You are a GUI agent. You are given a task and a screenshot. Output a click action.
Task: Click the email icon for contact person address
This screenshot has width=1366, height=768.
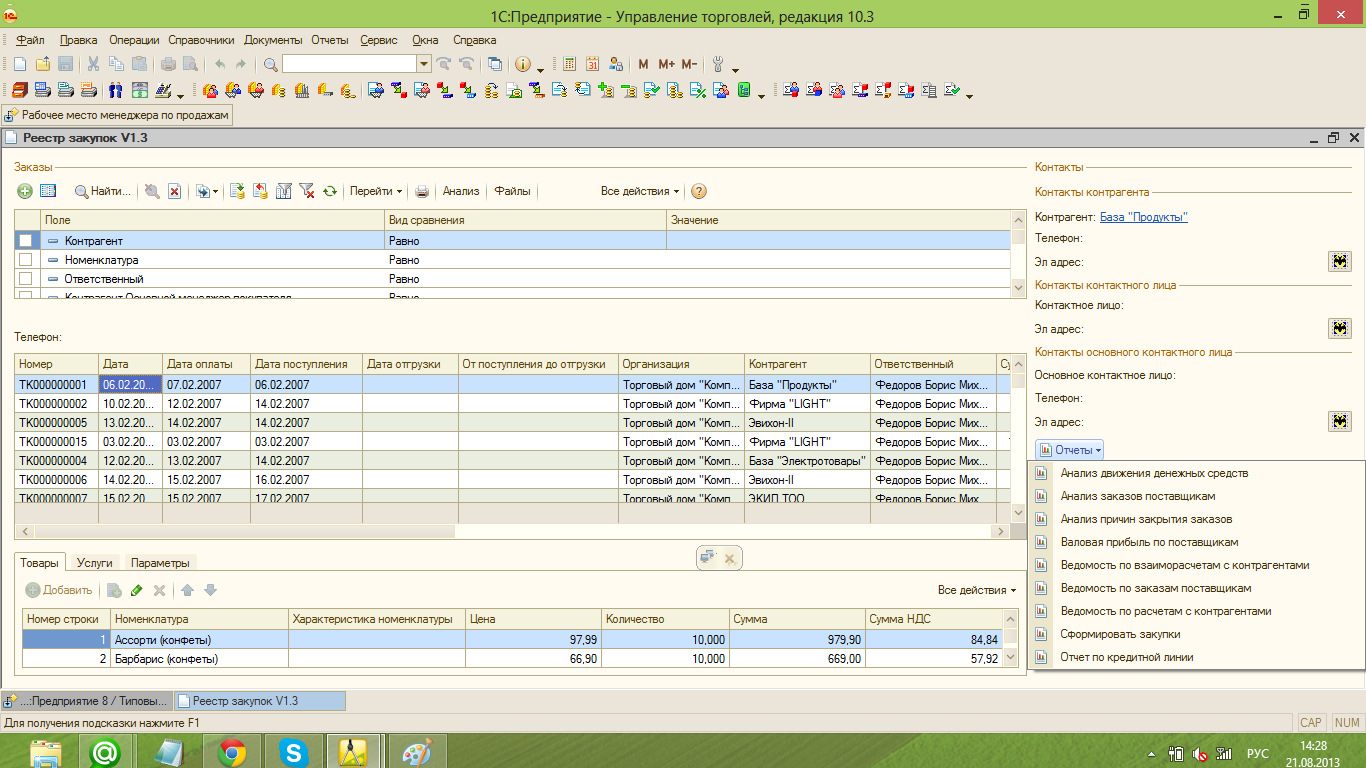point(1340,328)
